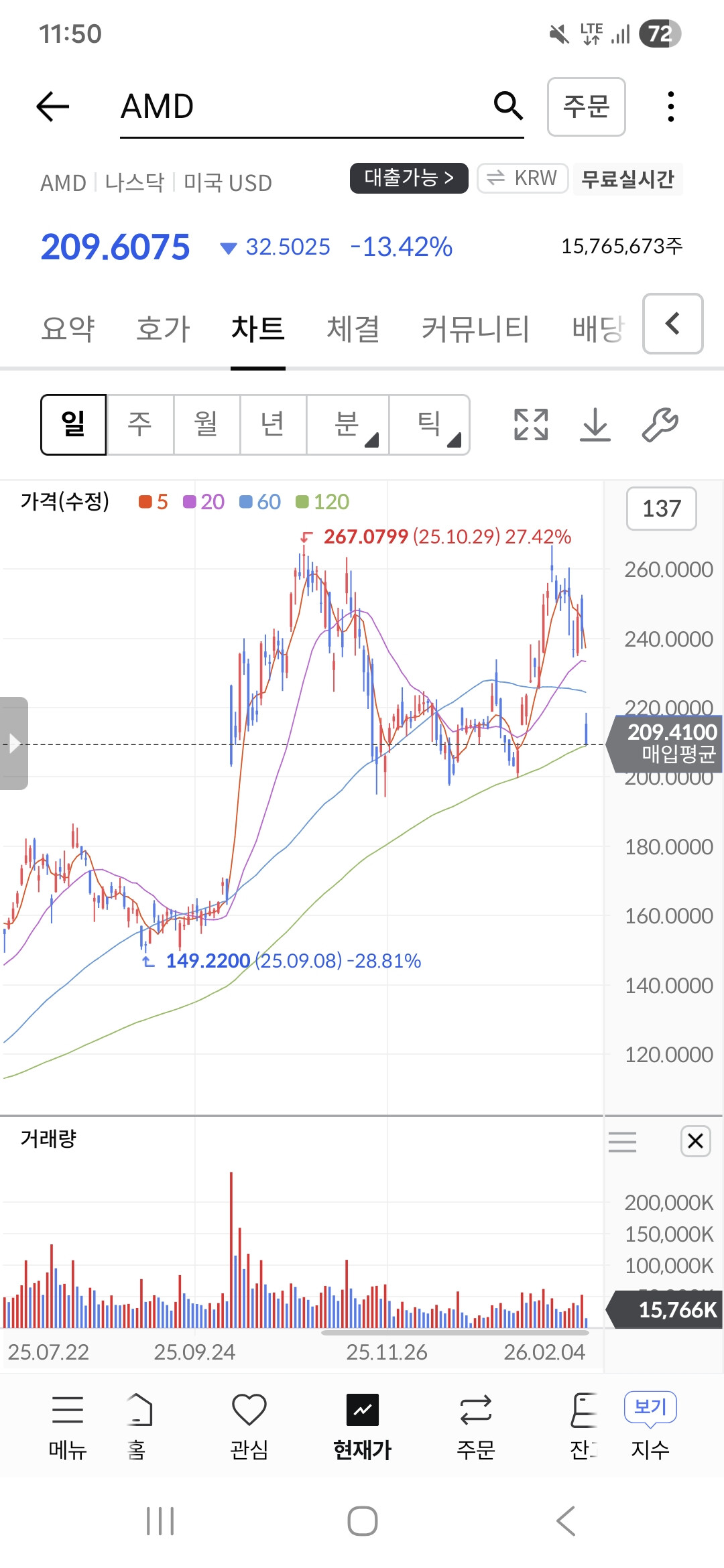Tap the current price 209.6075
Screen dimensions: 724x1568
coord(115,247)
